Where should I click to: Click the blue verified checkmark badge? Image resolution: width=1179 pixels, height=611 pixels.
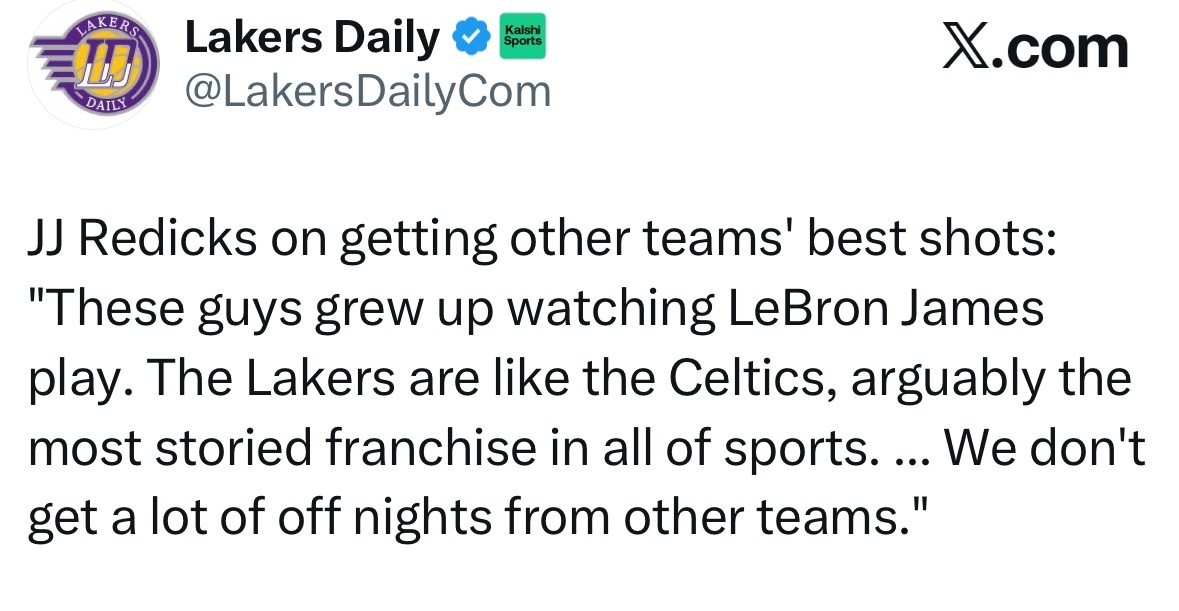[x=471, y=39]
